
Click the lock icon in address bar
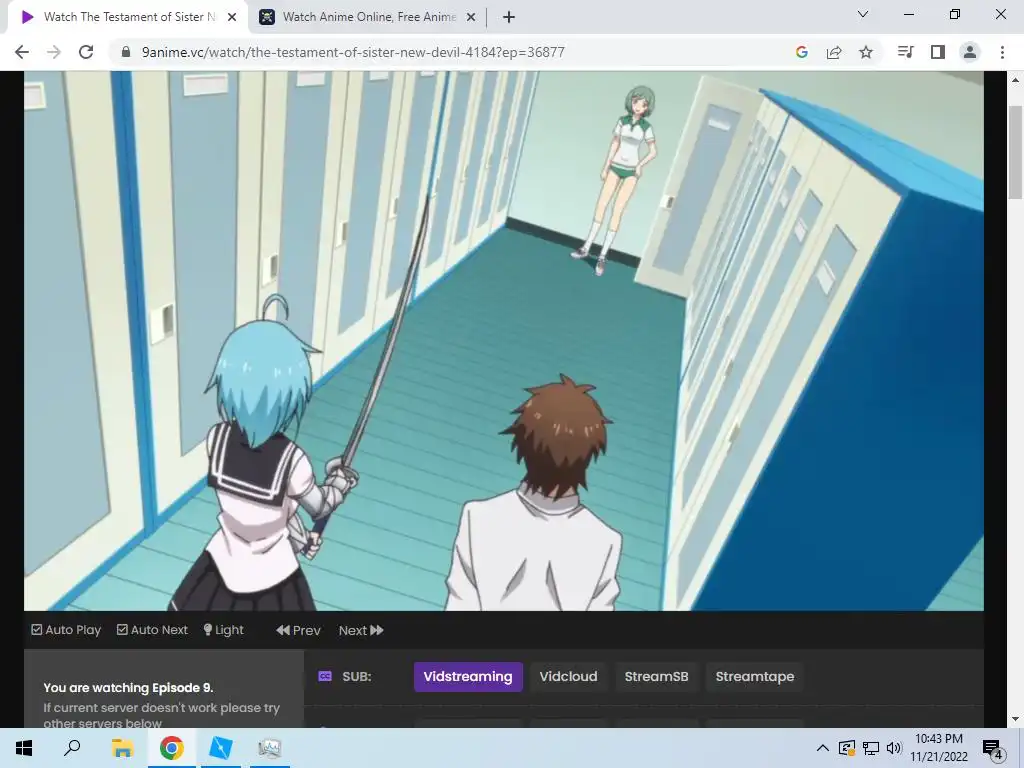[x=126, y=52]
